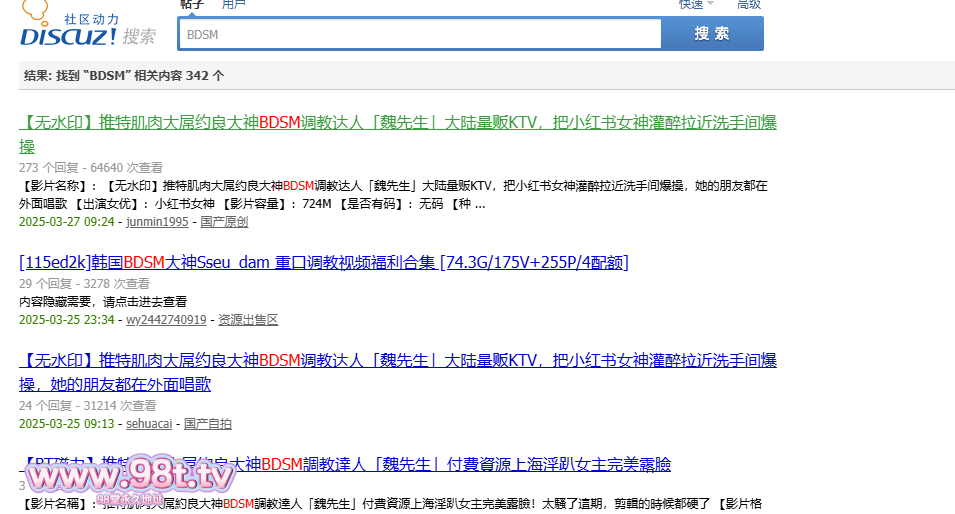Viewport: 955px width, 514px height.
Task: Open the [115ed2k] result title
Action: coord(323,262)
